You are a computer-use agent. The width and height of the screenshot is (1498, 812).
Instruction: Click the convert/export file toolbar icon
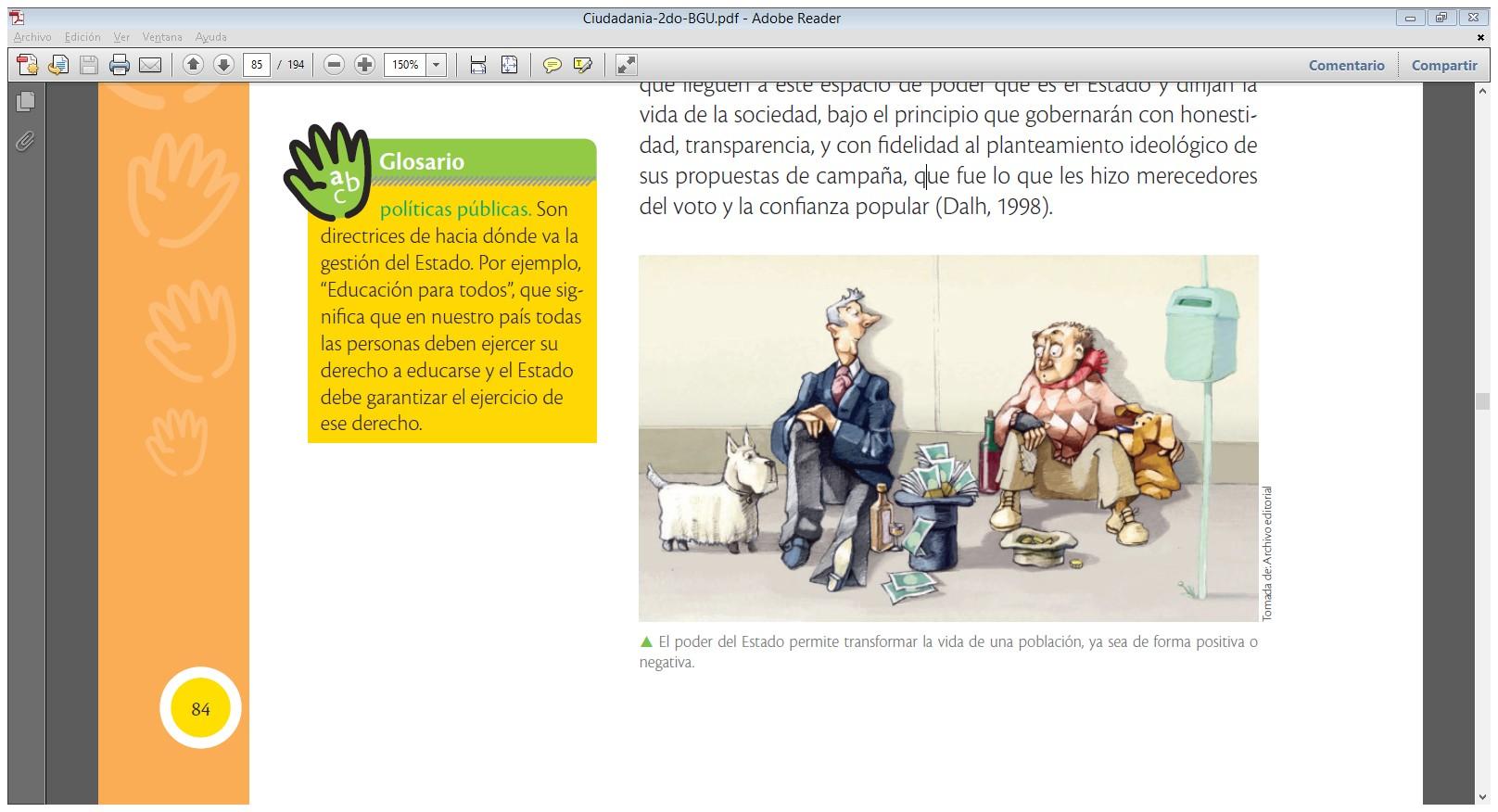(58, 65)
